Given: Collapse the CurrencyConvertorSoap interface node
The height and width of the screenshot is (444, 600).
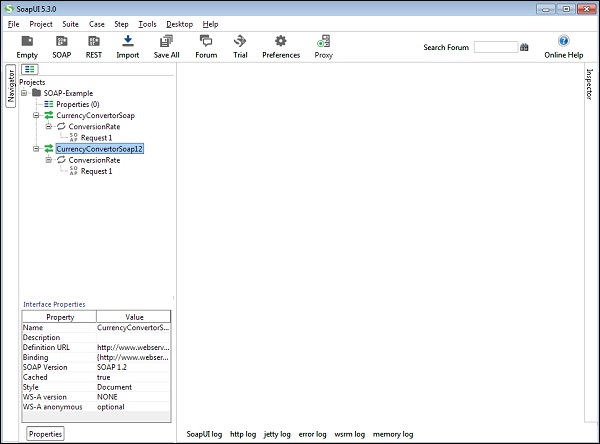Looking at the screenshot, I should tap(35, 115).
